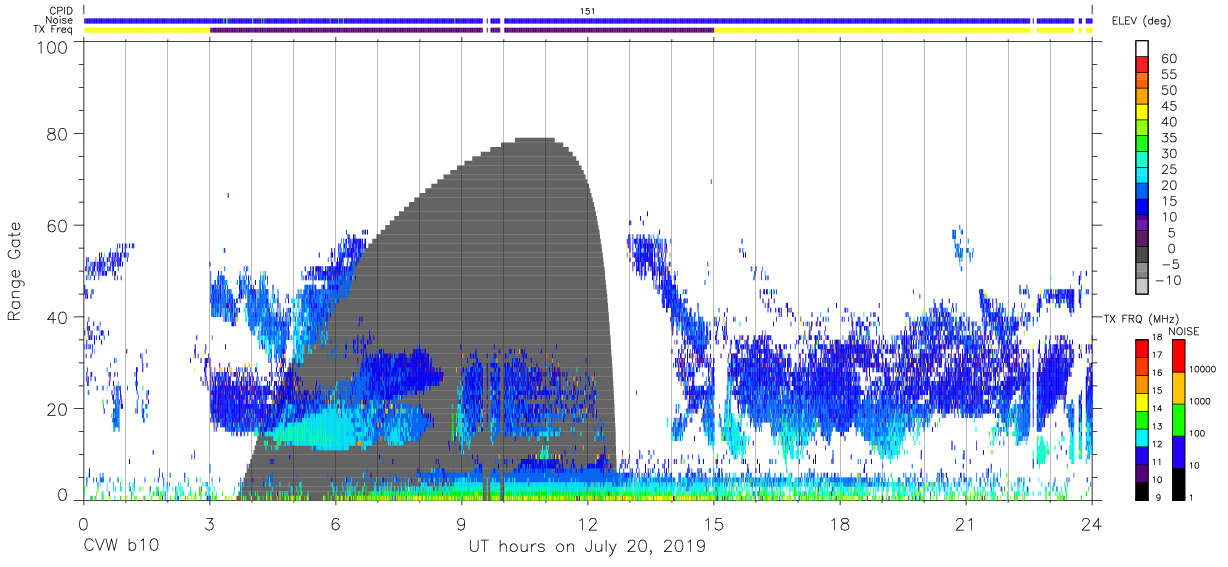
Task: Pick the red 17-18 MHz TX FRQ segment
Action: point(1144,347)
